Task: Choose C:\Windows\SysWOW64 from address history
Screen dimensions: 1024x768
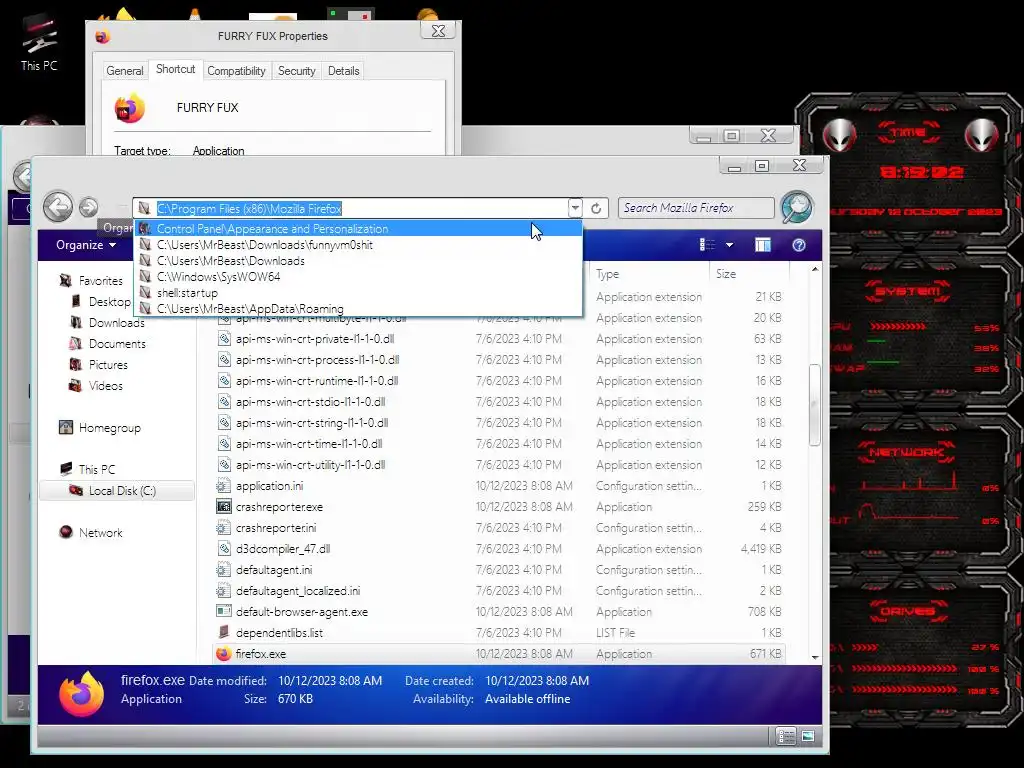Action: [358, 277]
